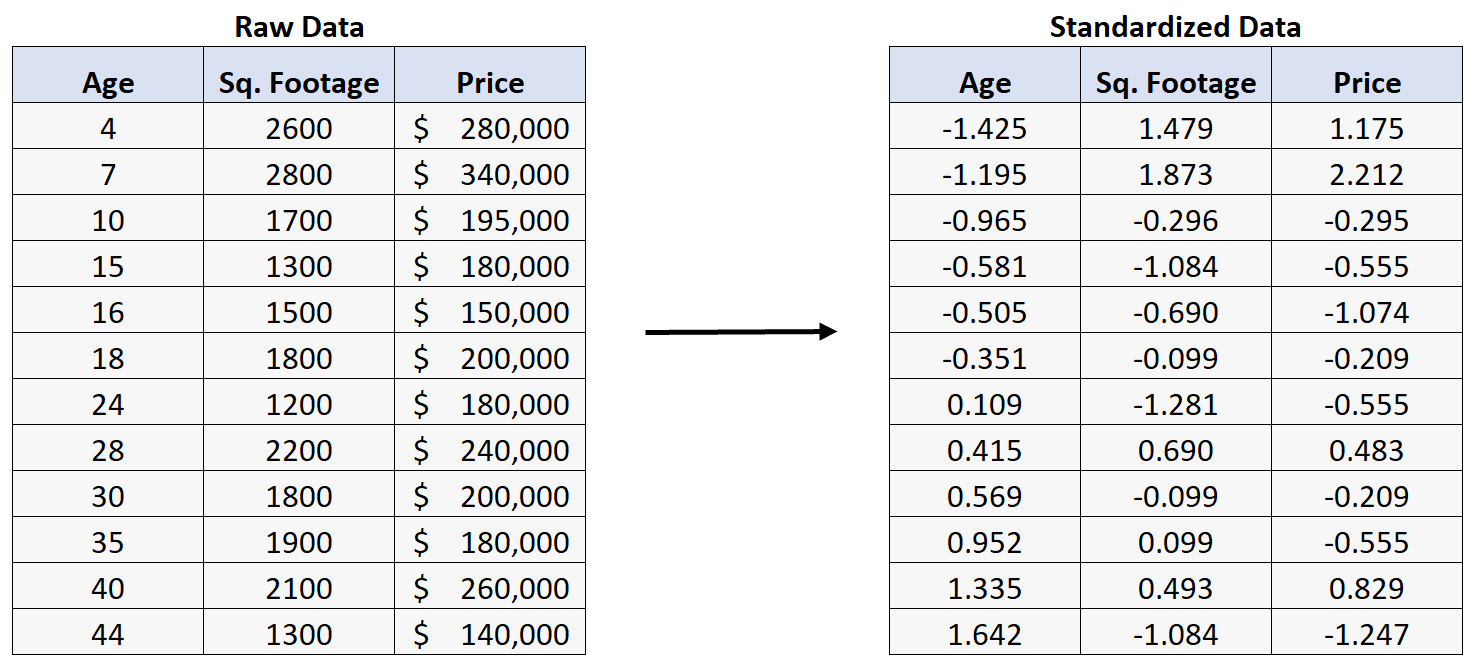Click the Raw Data title
The height and width of the screenshot is (667, 1477).
299,27
